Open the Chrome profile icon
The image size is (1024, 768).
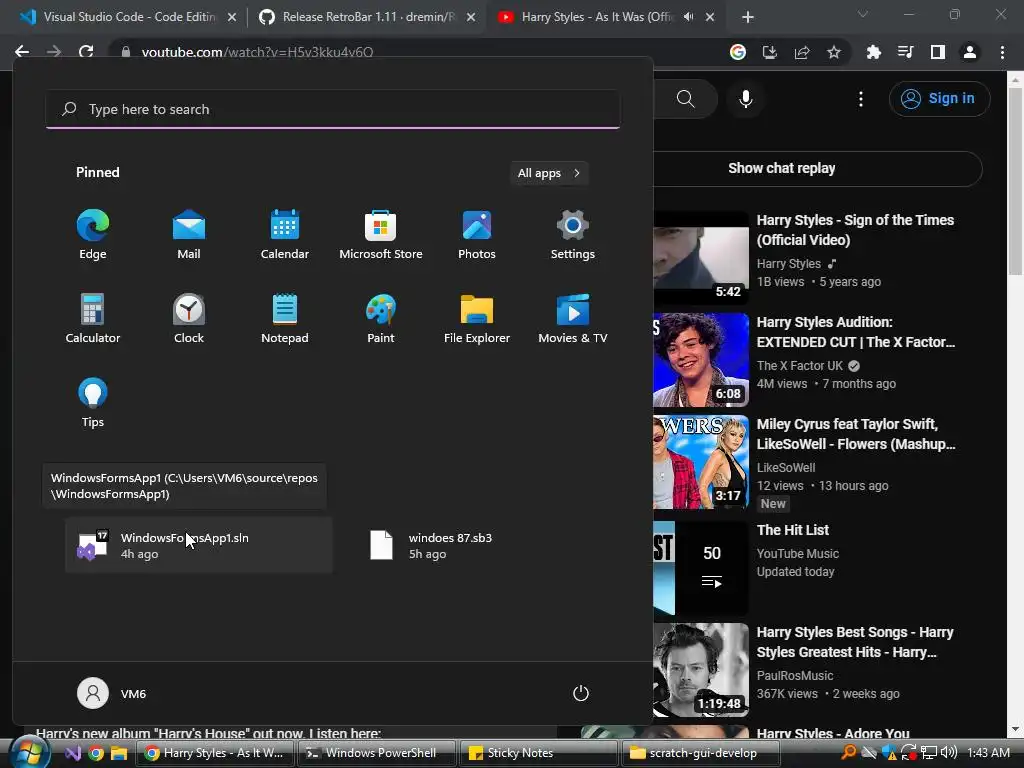point(970,52)
